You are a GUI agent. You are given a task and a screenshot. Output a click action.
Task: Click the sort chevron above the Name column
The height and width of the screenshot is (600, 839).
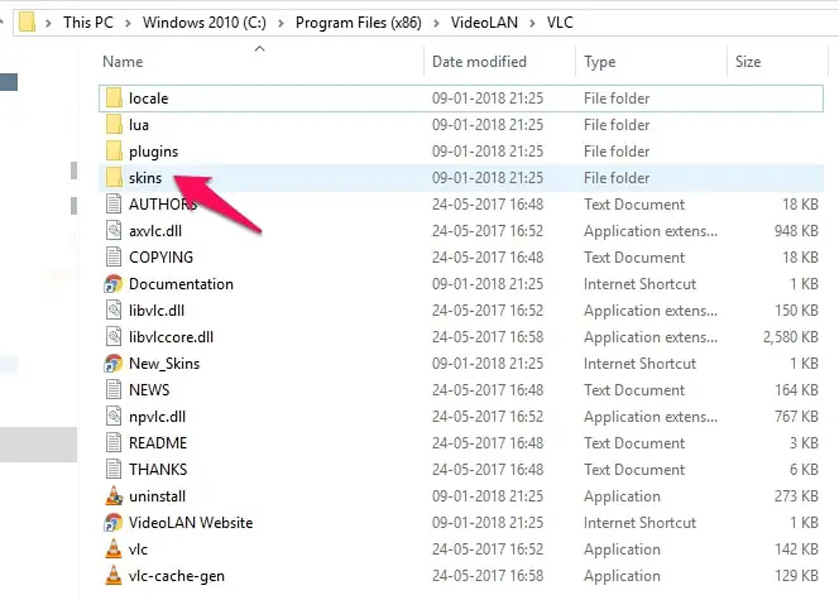pos(259,48)
